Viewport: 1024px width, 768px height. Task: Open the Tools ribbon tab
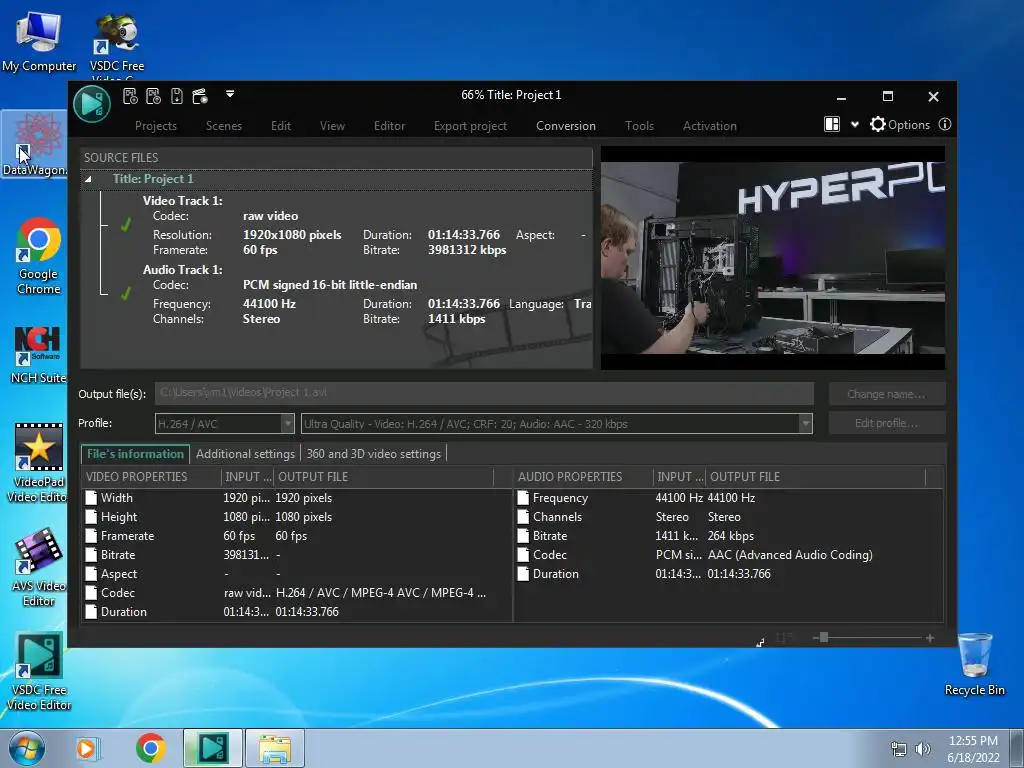point(639,125)
